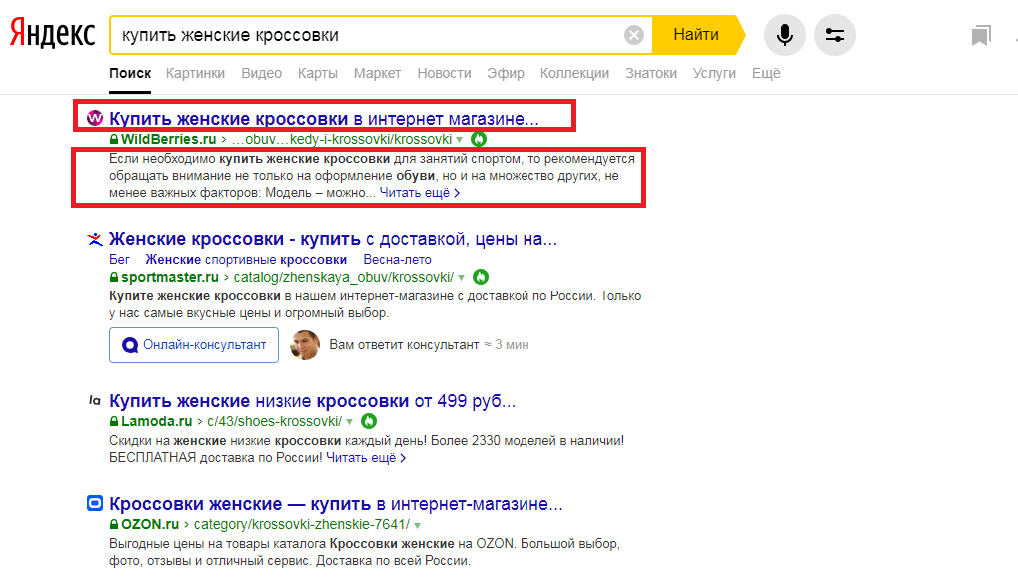
Task: Expand Lamoda snippet via Читать ещё
Action: click(x=366, y=457)
